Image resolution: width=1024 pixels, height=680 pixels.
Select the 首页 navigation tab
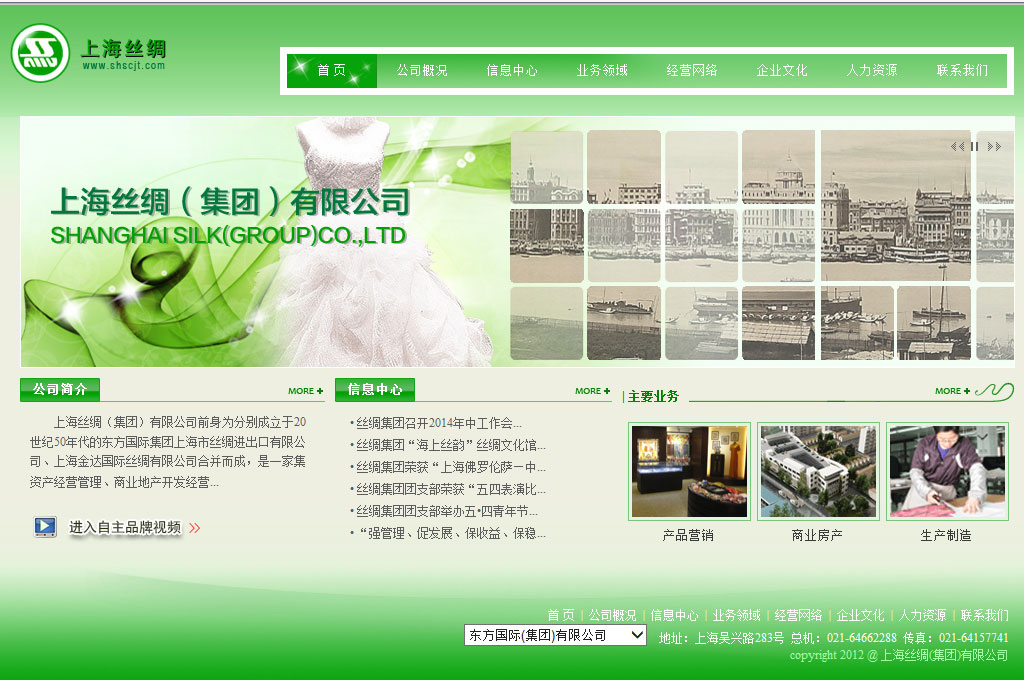tap(332, 71)
